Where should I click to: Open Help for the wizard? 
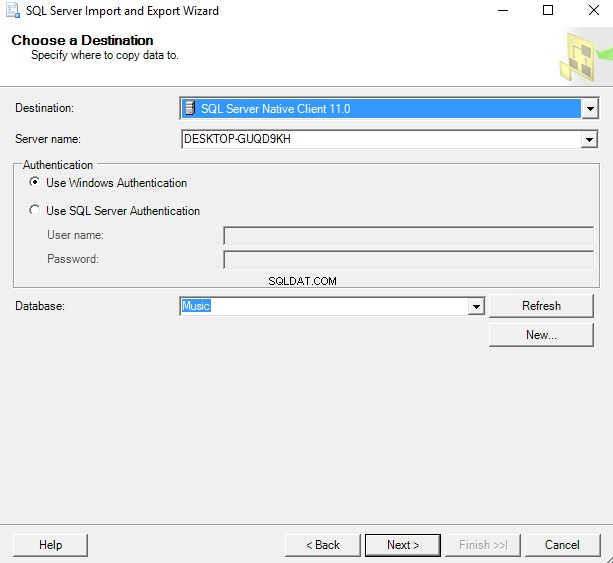[x=50, y=545]
